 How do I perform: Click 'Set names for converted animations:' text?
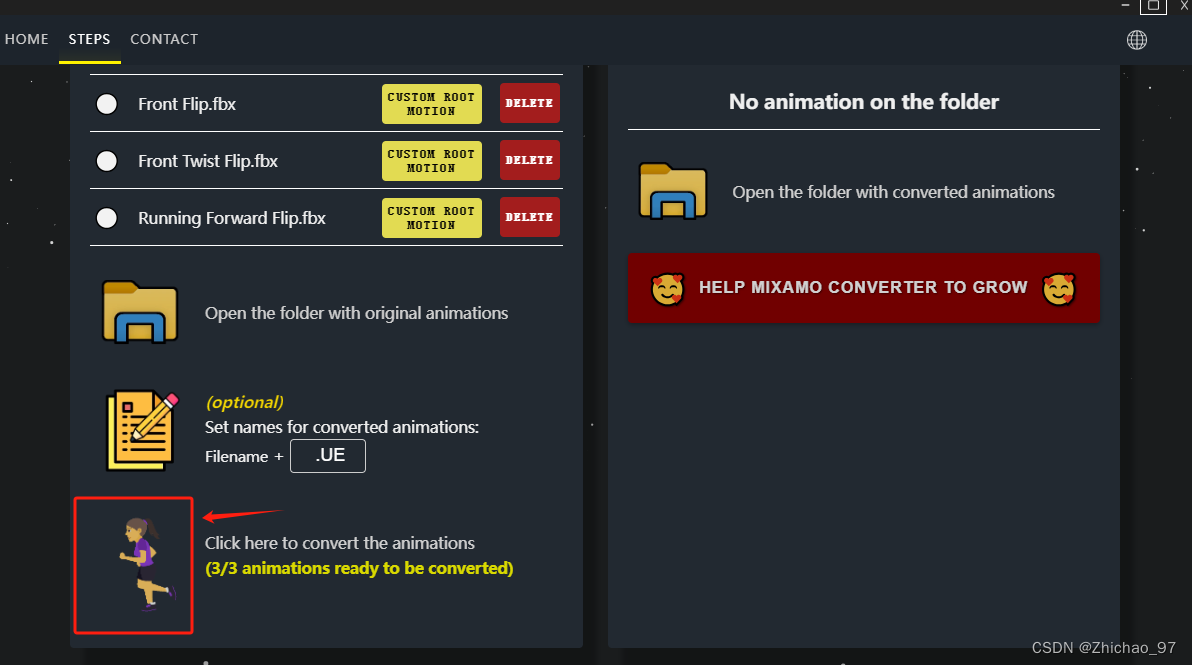click(341, 427)
